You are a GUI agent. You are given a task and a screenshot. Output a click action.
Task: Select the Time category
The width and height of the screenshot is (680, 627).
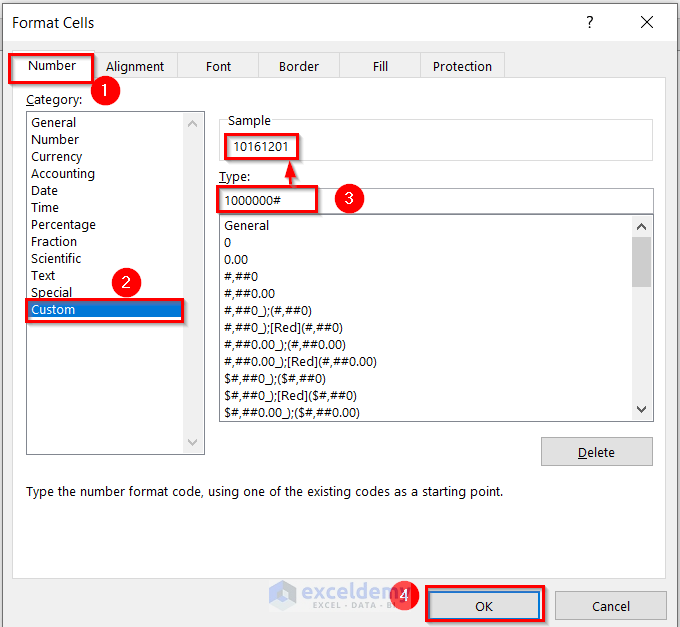(x=105, y=207)
